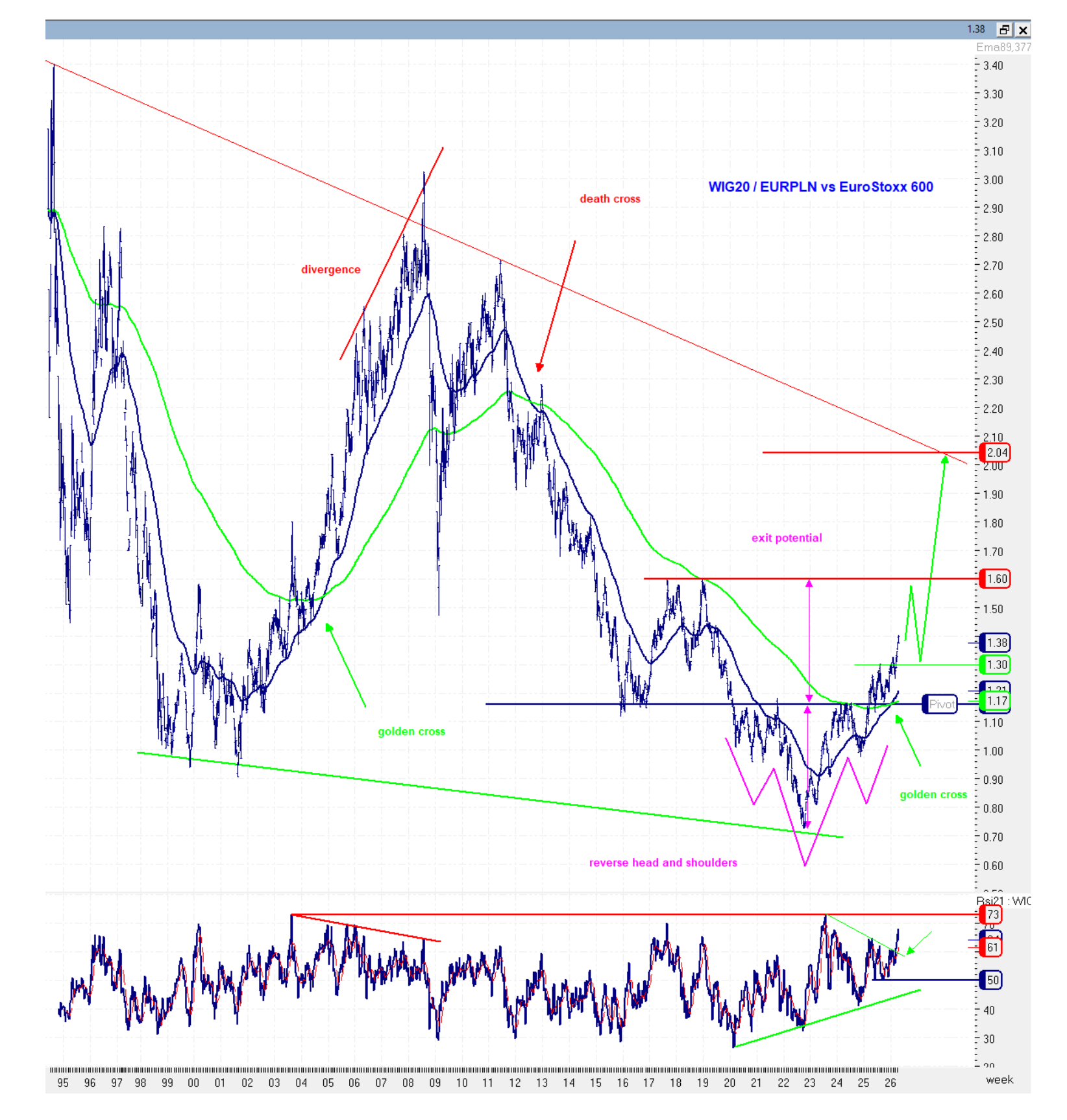Click the blue 1.38 current price tag
This screenshot has height=1120, width=1067.
point(996,642)
